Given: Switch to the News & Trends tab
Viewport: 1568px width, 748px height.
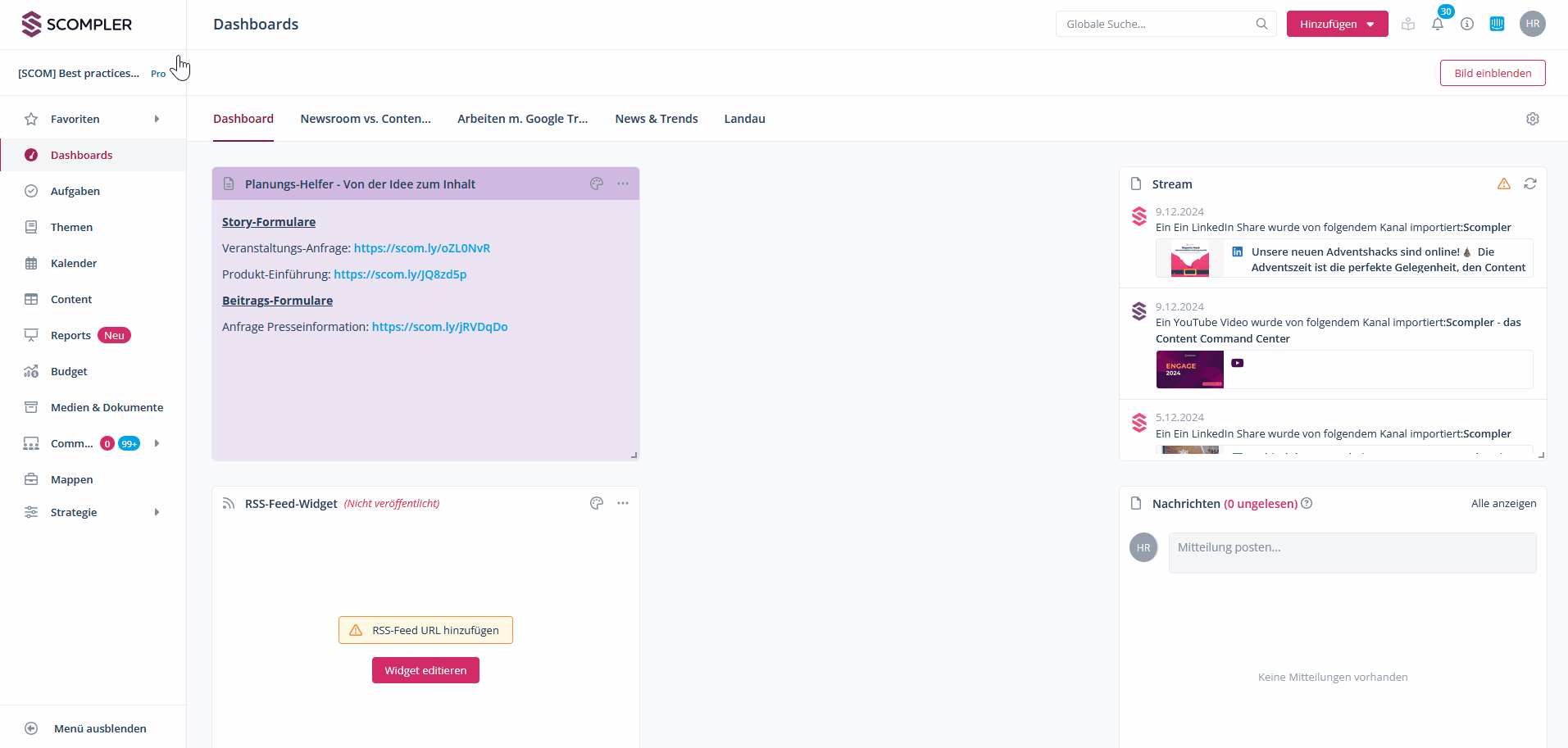Looking at the screenshot, I should click(656, 119).
